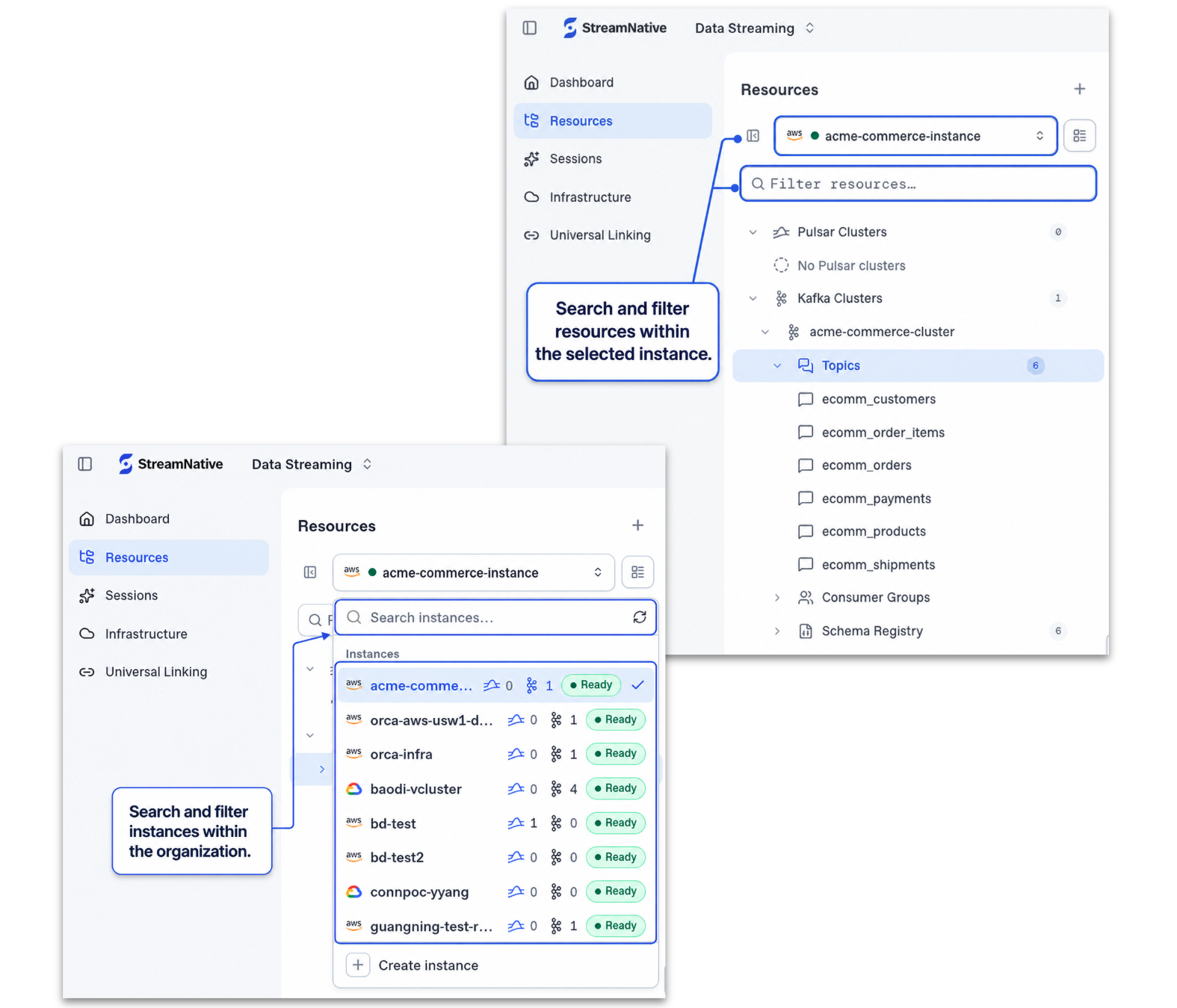This screenshot has width=1177, height=1008.
Task: Click Google Cloud icon on connpoc-yyang row
Action: pyautogui.click(x=354, y=891)
